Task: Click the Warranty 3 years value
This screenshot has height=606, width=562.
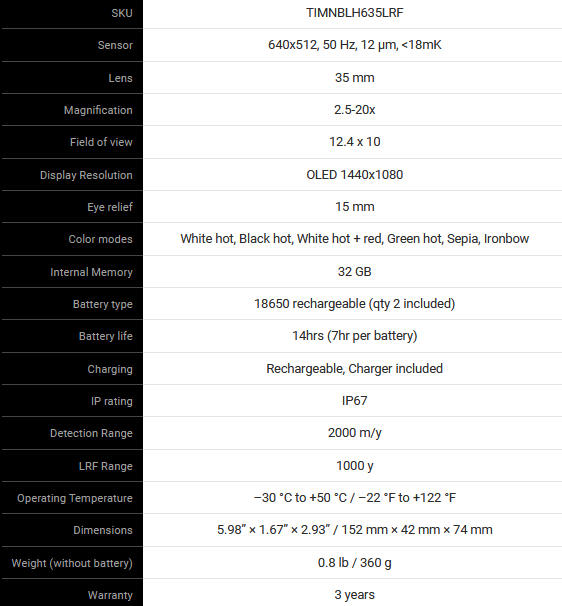Action: 354,594
